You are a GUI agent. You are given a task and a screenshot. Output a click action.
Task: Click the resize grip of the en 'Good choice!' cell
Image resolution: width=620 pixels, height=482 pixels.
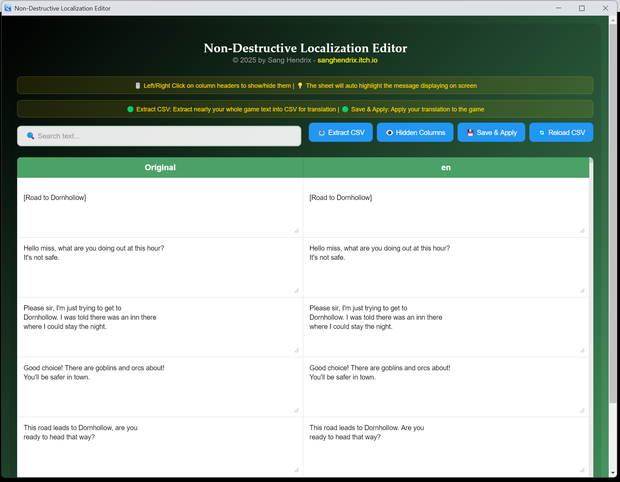click(x=582, y=410)
